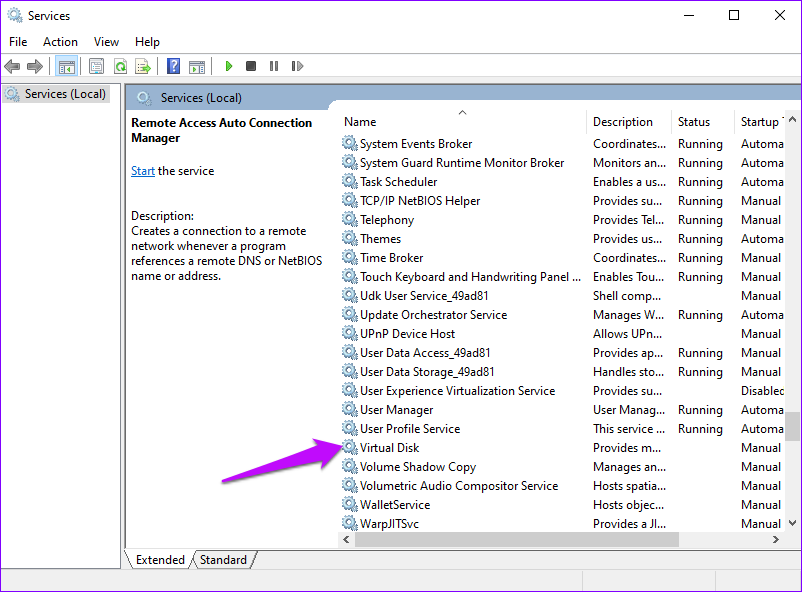Image resolution: width=802 pixels, height=592 pixels.
Task: Click 'Provides a JI...' description cell
Action: point(628,523)
